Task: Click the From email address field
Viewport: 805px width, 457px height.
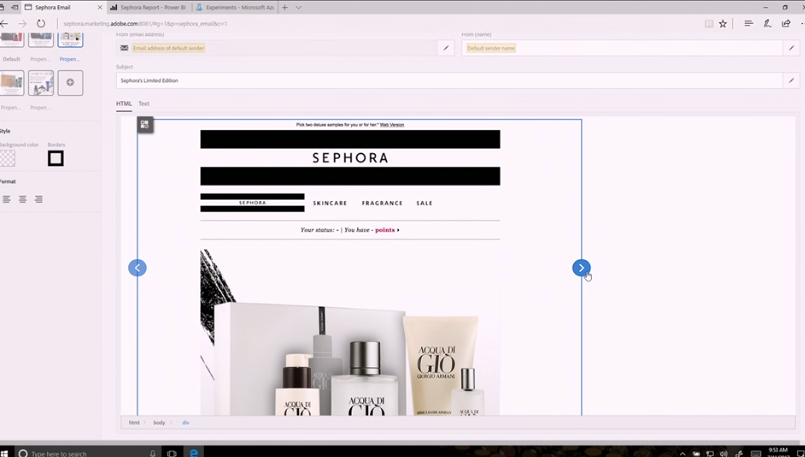Action: tap(277, 48)
